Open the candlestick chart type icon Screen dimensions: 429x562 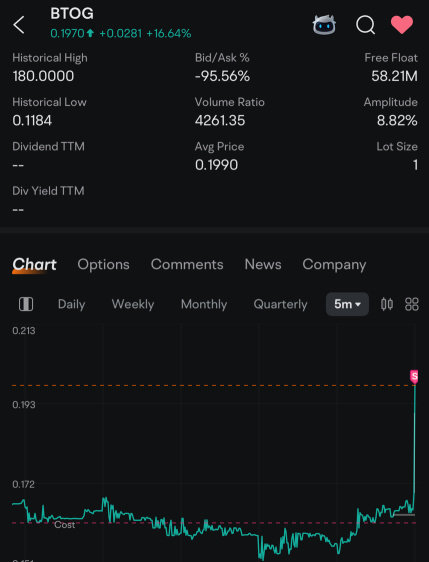387,304
